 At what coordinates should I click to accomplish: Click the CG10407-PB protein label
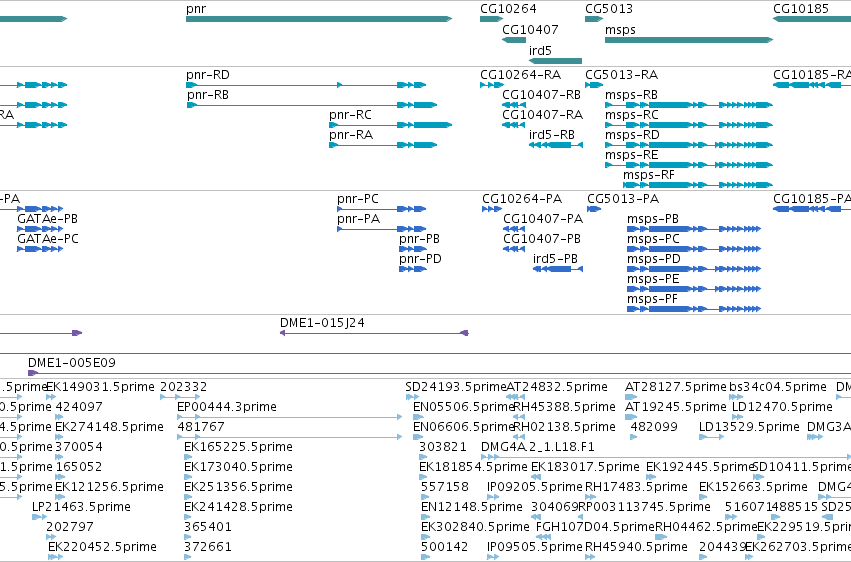[542, 239]
